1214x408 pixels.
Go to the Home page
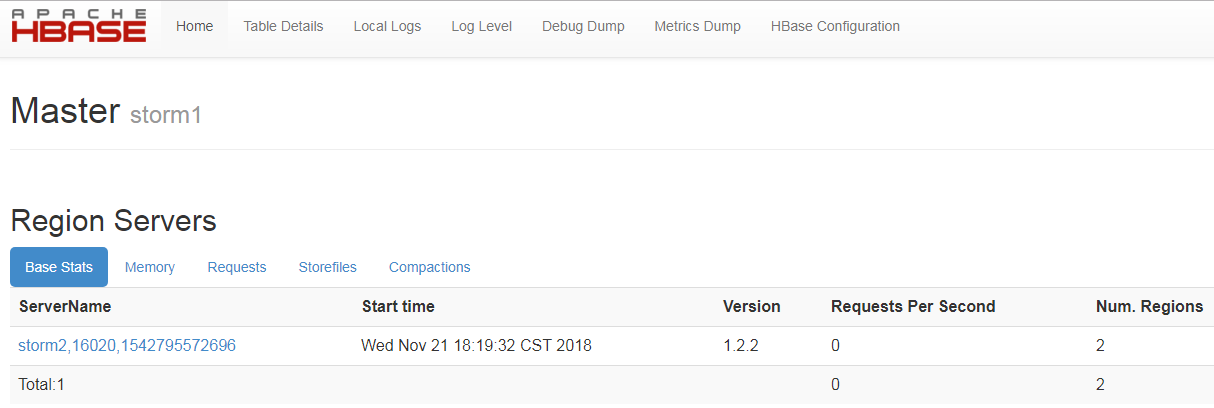(194, 27)
